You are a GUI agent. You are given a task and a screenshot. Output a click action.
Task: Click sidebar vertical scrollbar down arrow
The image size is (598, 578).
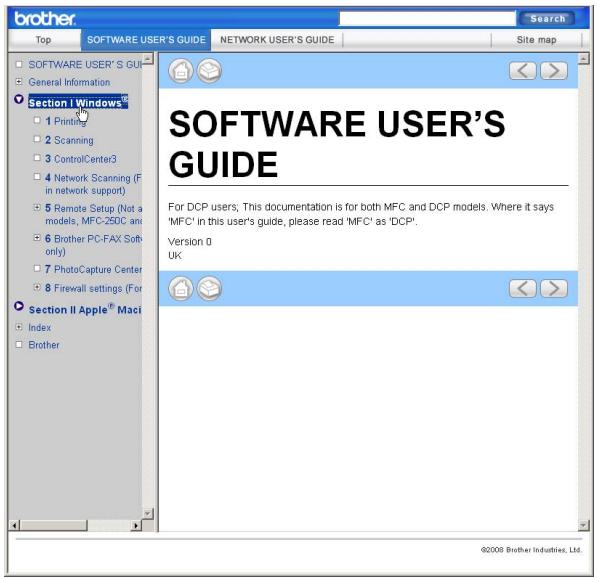pyautogui.click(x=148, y=513)
